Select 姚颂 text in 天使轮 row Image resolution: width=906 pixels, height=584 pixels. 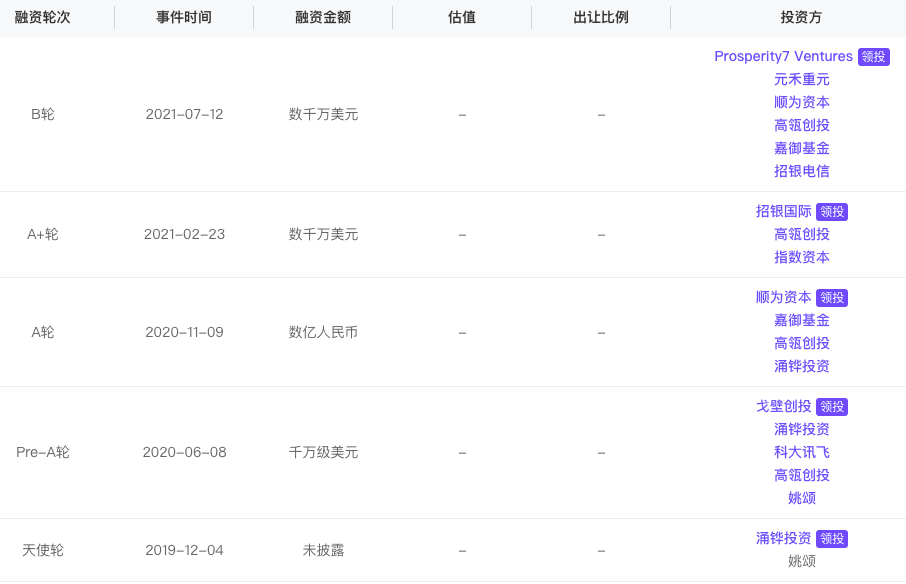pos(801,561)
